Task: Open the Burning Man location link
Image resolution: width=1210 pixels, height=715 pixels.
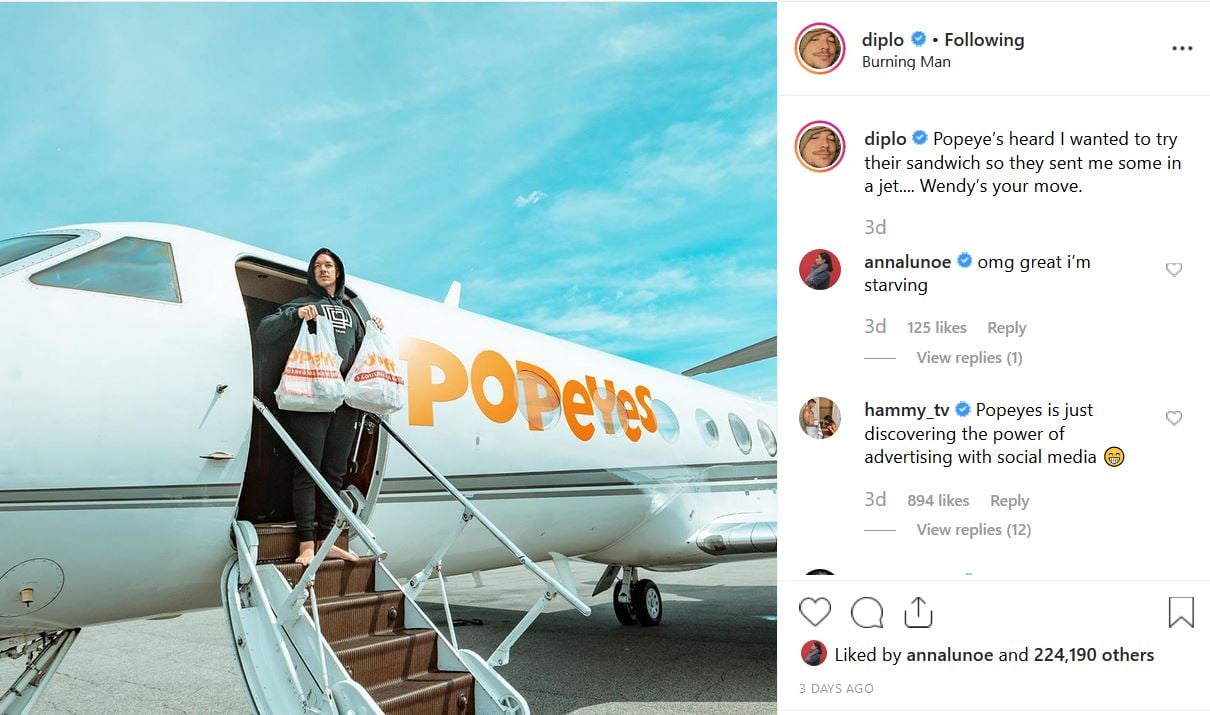Action: [906, 62]
